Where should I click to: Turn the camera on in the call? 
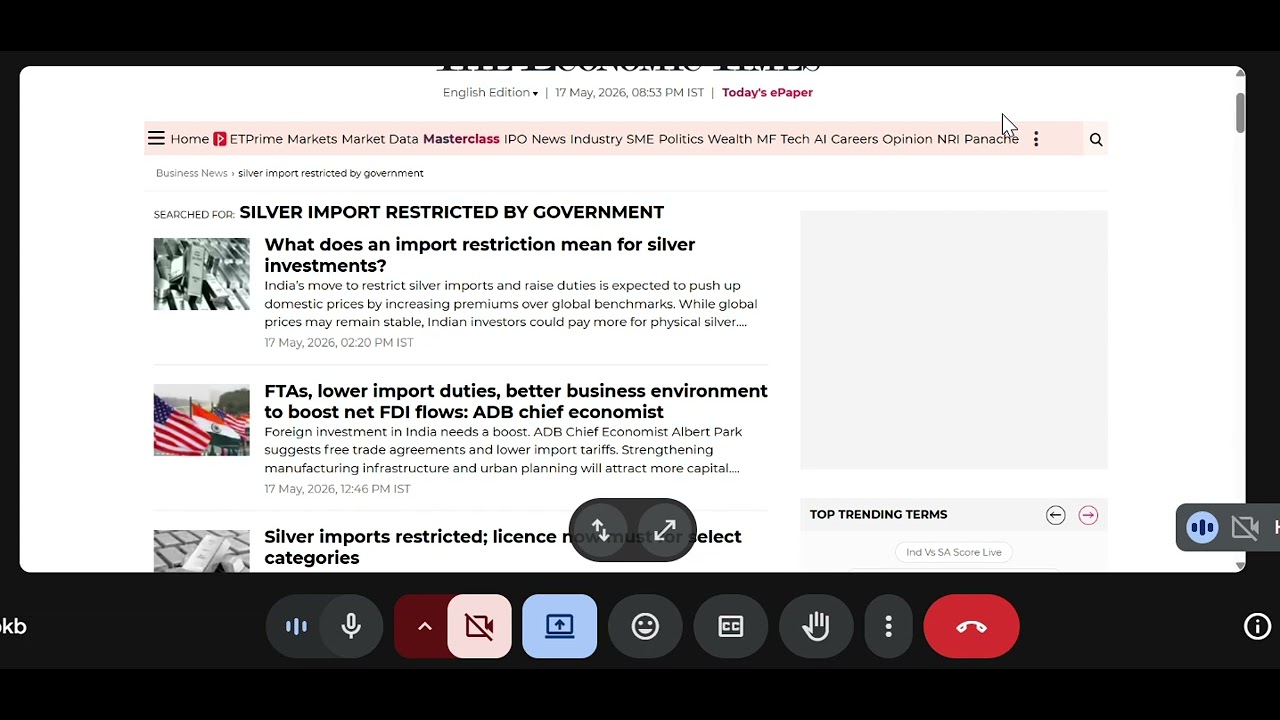(479, 627)
